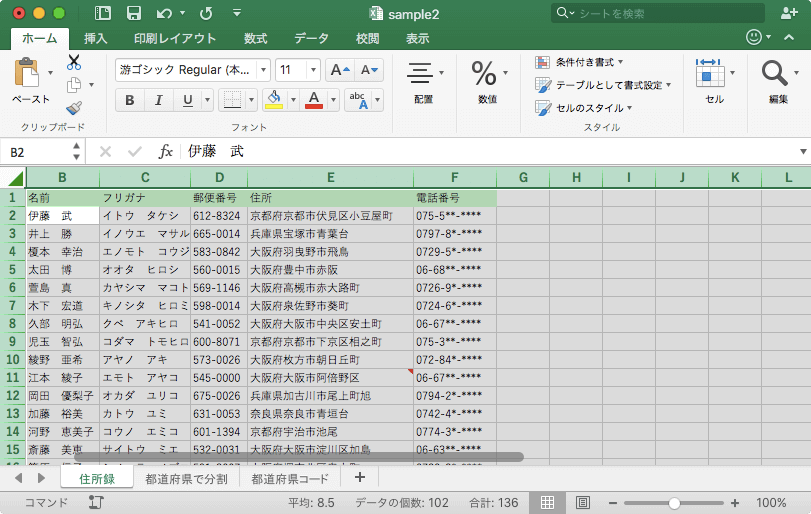Click the sheet search field
The height and width of the screenshot is (514, 811).
(x=657, y=13)
